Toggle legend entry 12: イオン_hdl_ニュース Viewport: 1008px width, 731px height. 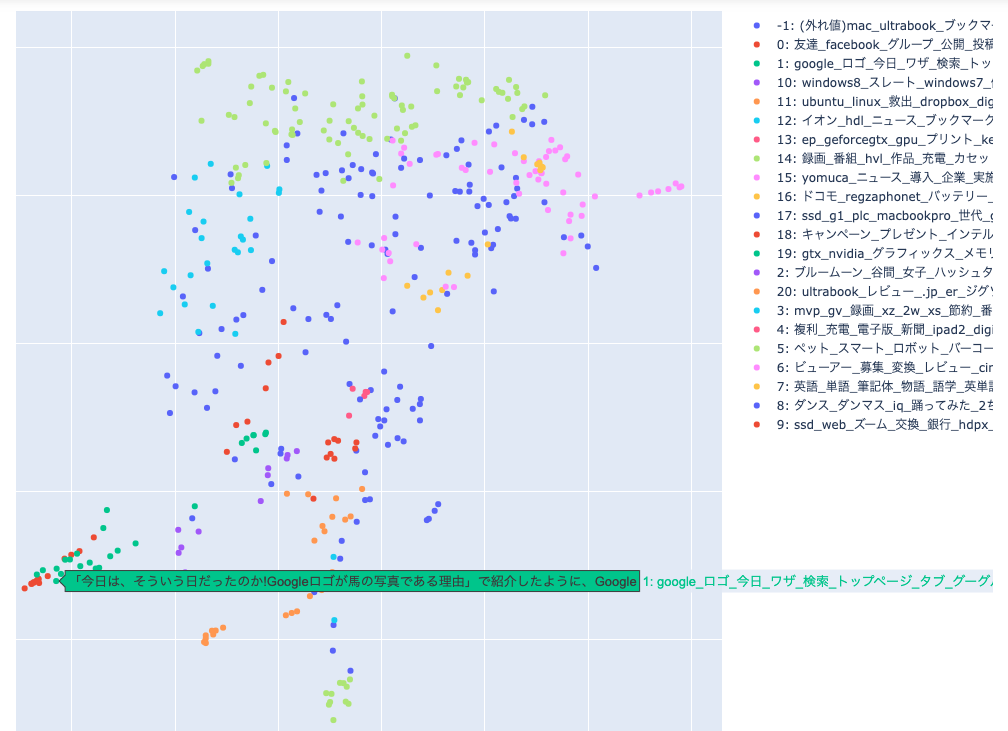(x=872, y=120)
